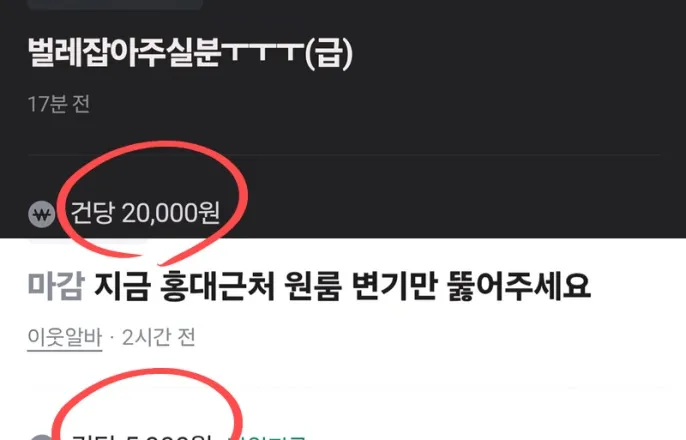Click the word 변기만 in the post title
The image size is (686, 440).
click(395, 286)
